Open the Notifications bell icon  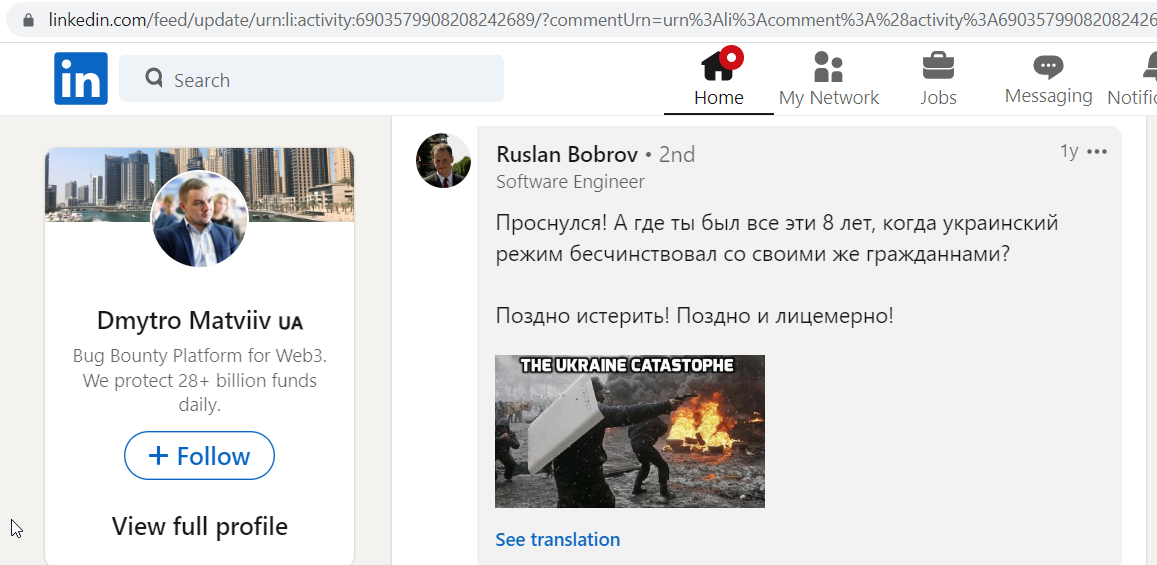1150,66
